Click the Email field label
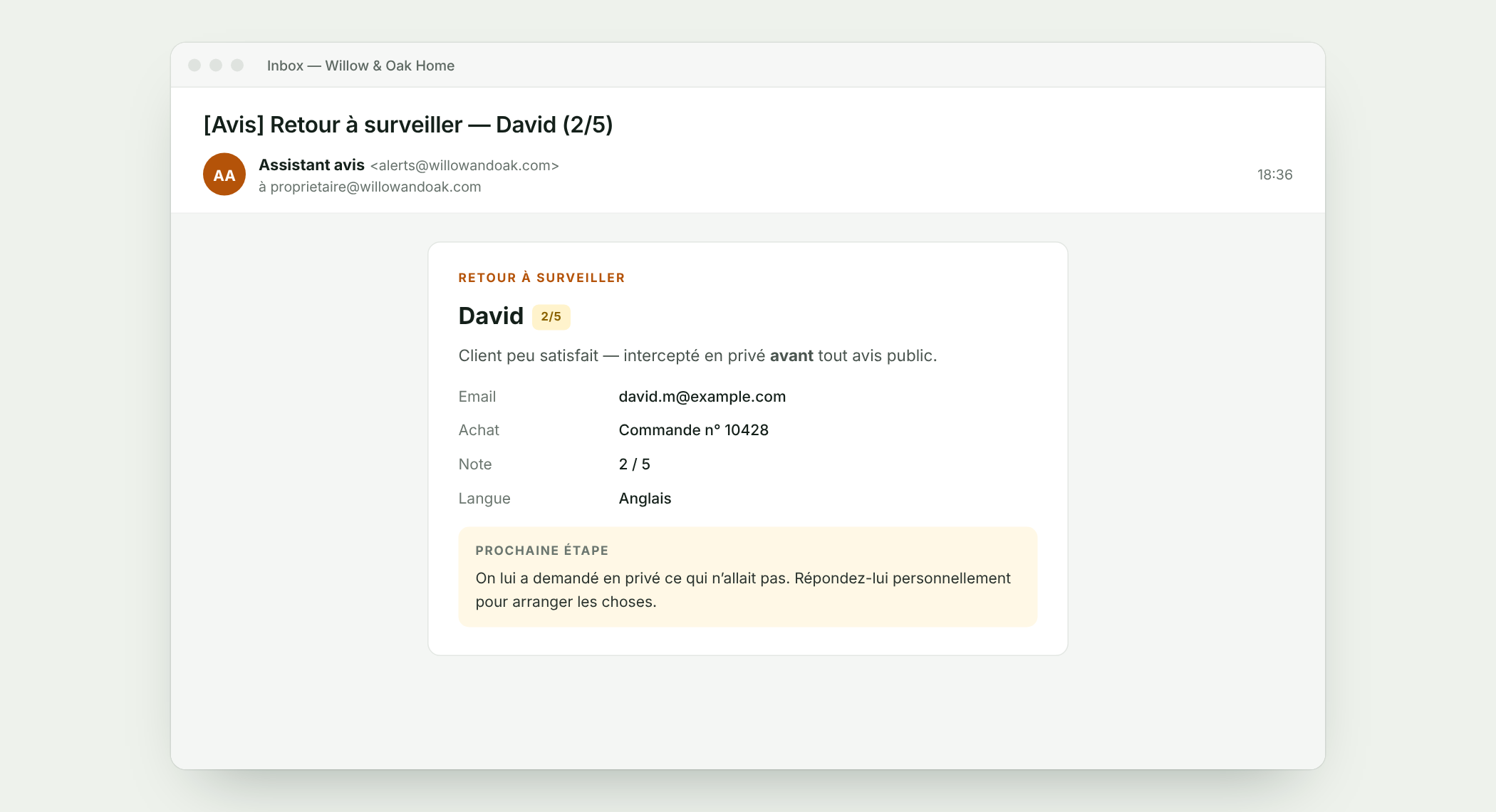The image size is (1496, 812). pyautogui.click(x=477, y=397)
